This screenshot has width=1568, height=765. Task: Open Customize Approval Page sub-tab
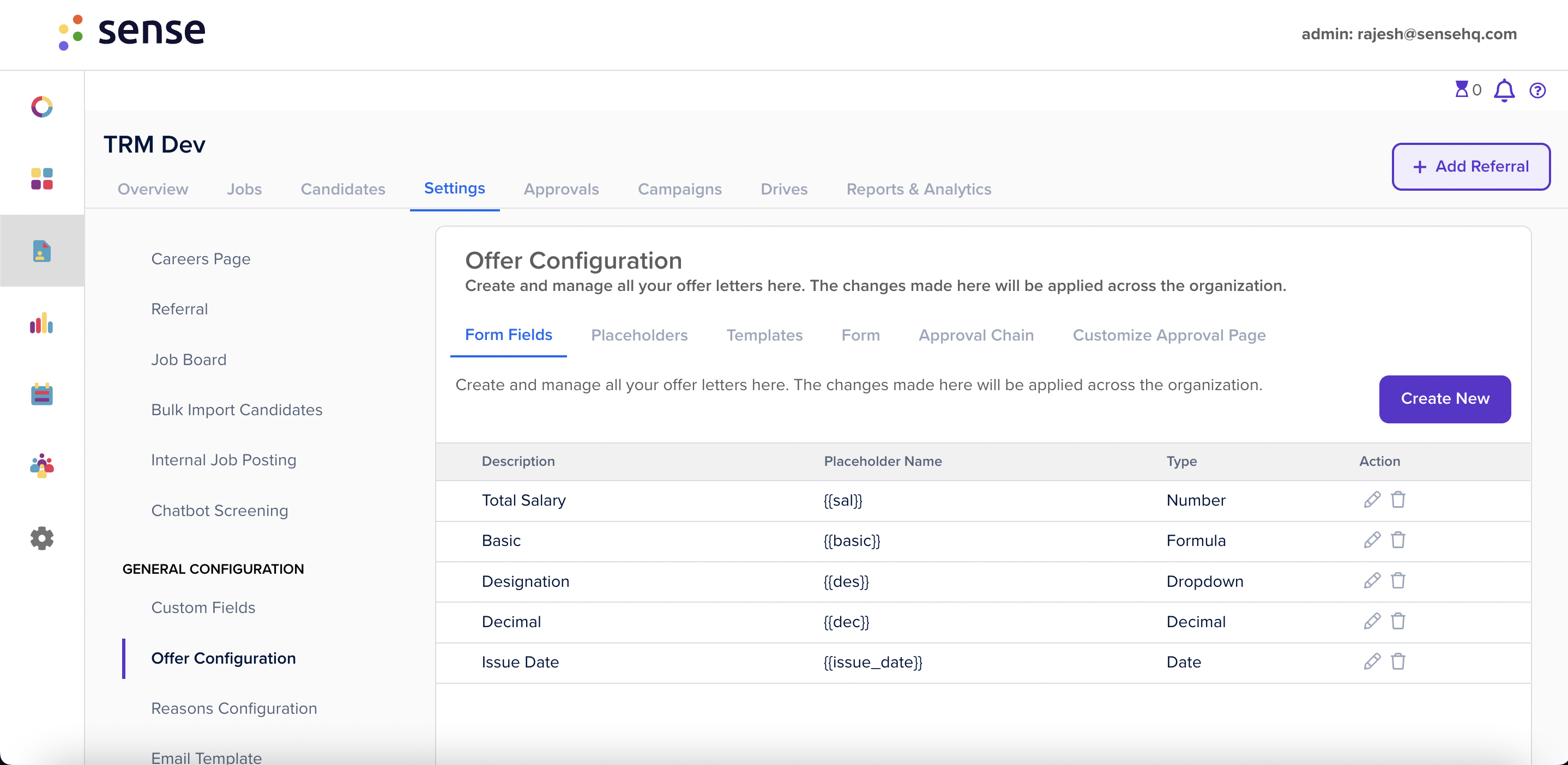pos(1169,335)
